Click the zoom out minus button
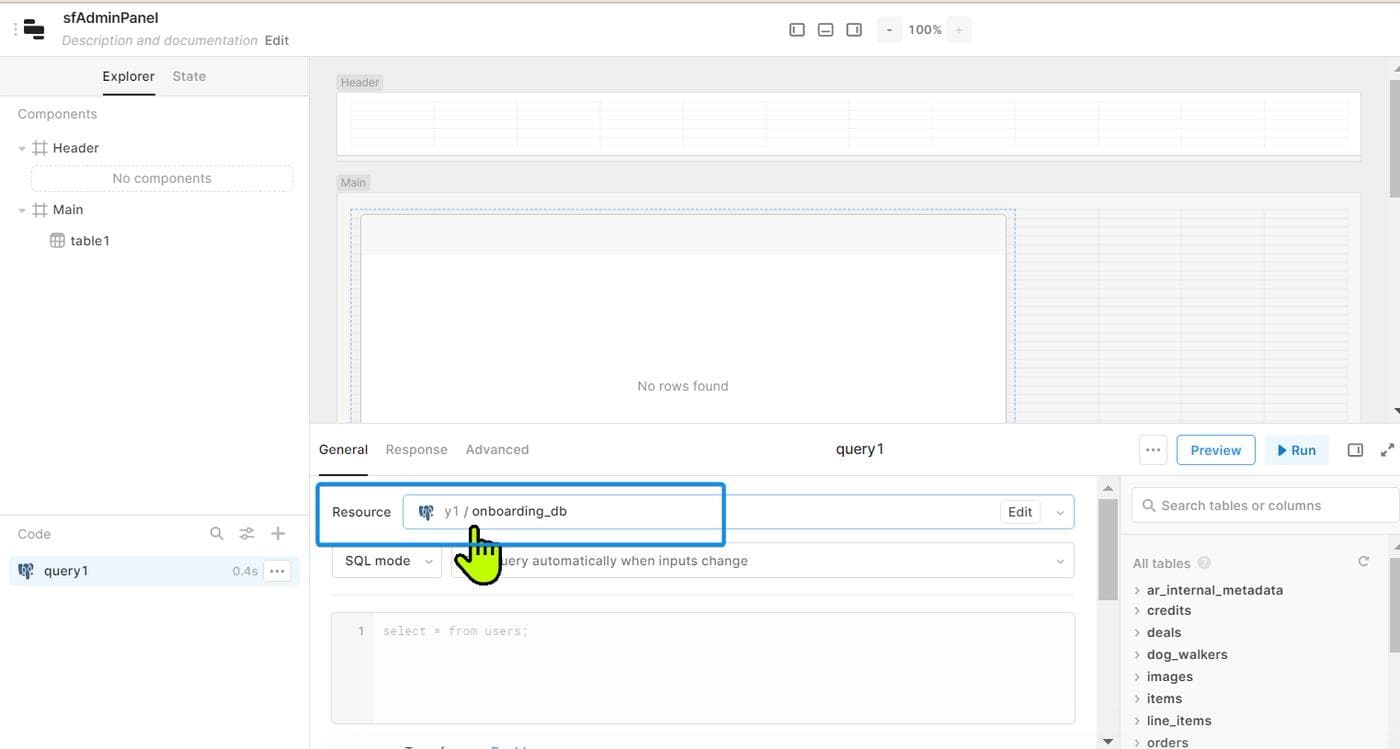Viewport: 1400px width, 749px height. (x=889, y=30)
